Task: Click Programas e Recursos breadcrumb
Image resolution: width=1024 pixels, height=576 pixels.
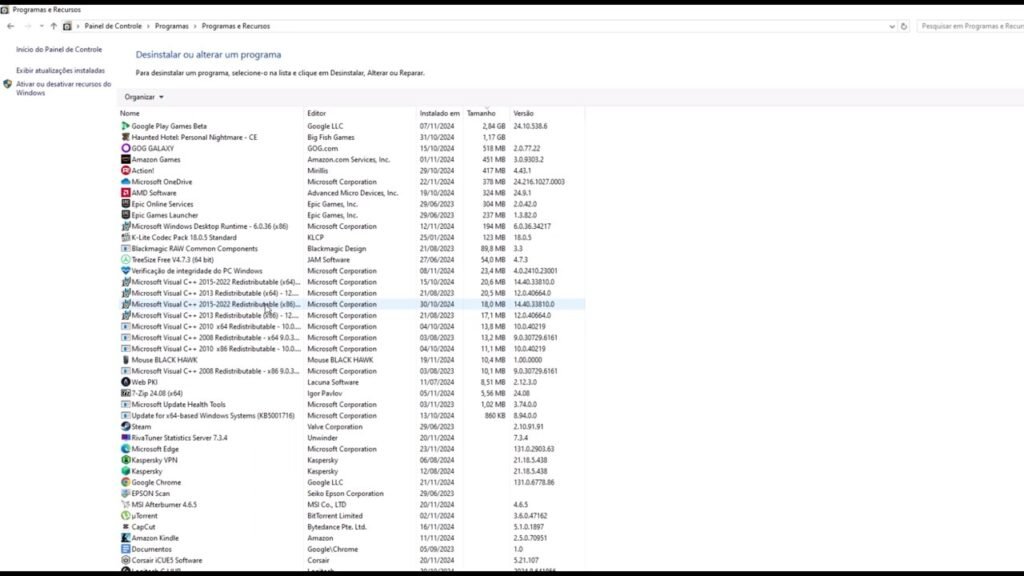Action: coord(236,26)
